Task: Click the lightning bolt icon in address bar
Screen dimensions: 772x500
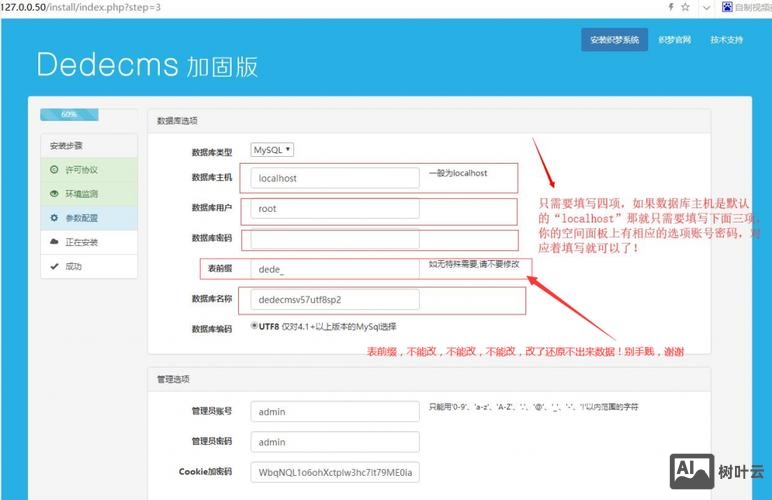Action: point(669,7)
